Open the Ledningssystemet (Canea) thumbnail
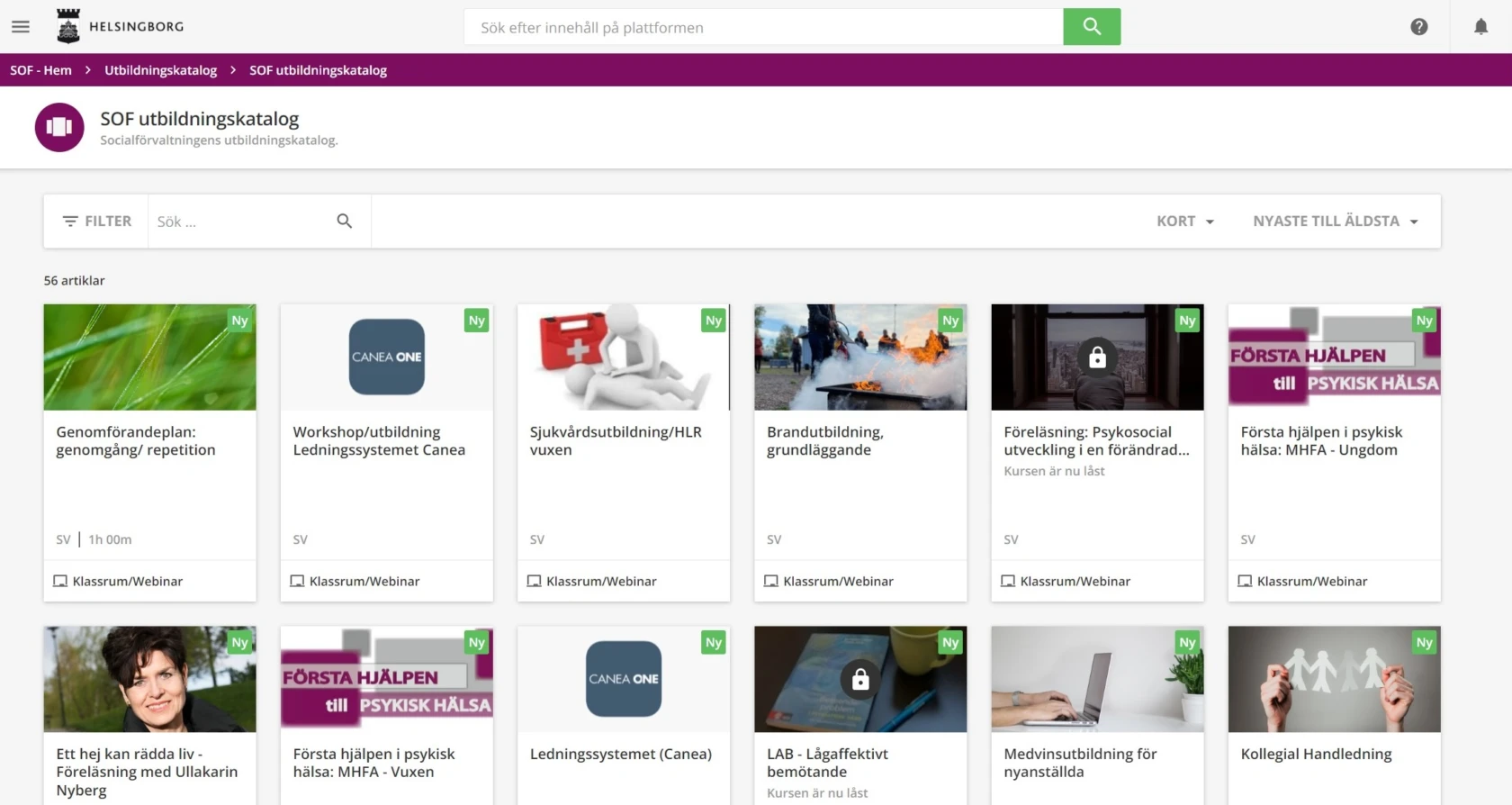Viewport: 1512px width, 805px height. 624,679
